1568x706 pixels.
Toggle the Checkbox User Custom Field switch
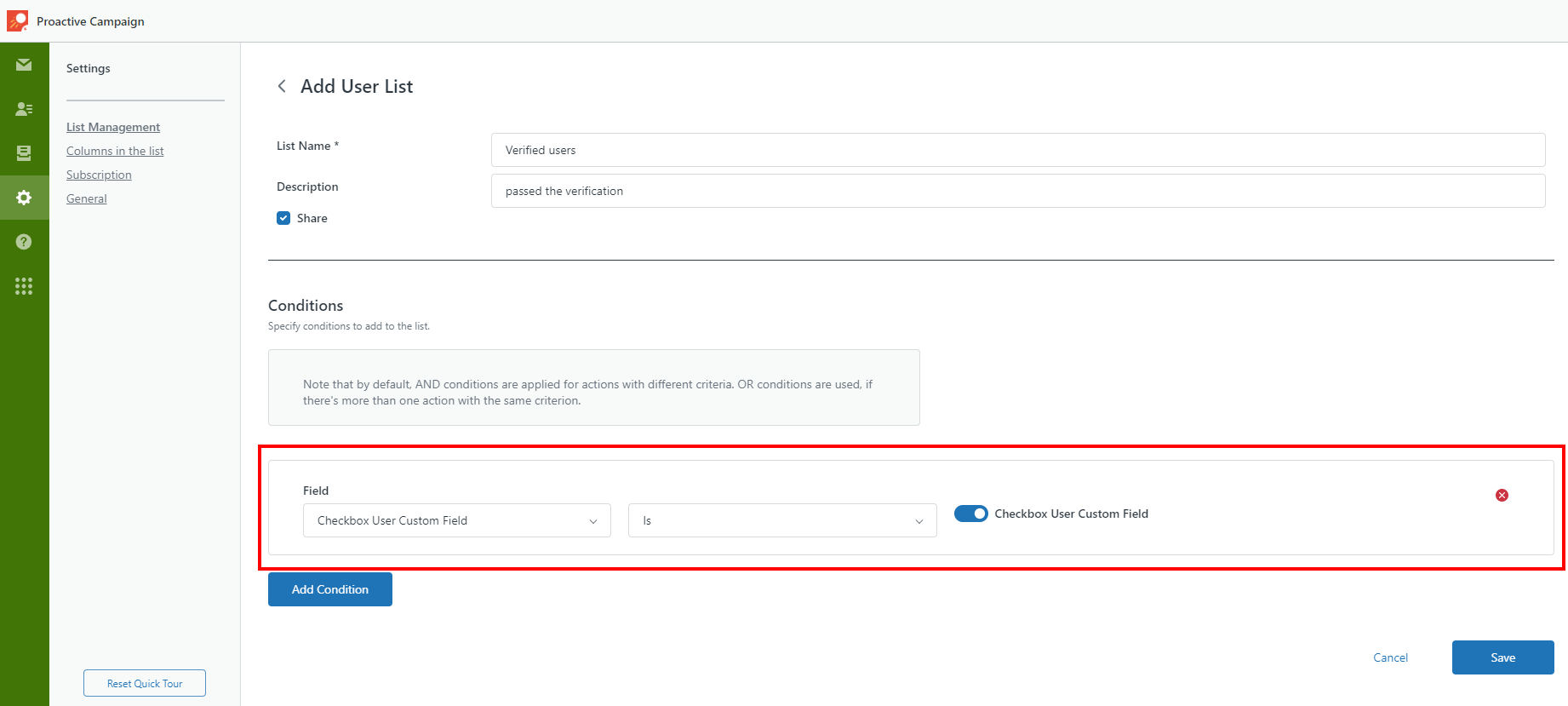tap(970, 514)
